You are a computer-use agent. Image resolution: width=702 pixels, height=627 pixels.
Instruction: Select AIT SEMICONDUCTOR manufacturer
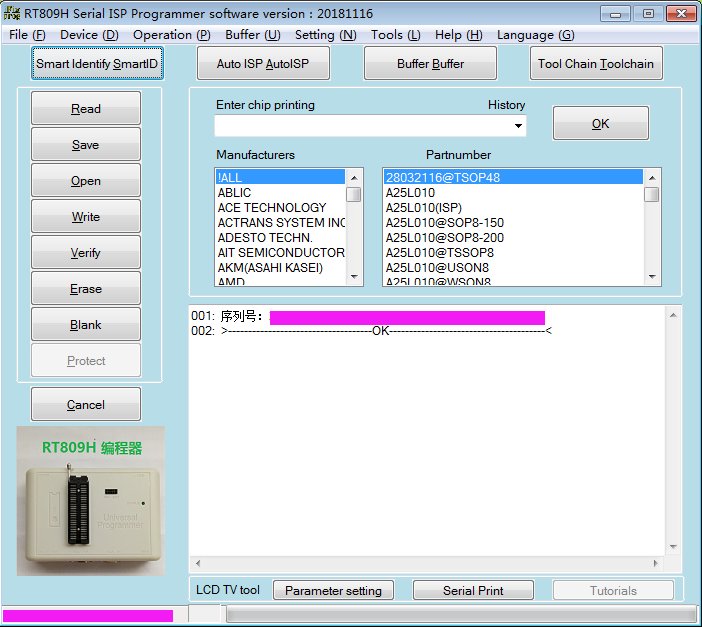click(280, 253)
